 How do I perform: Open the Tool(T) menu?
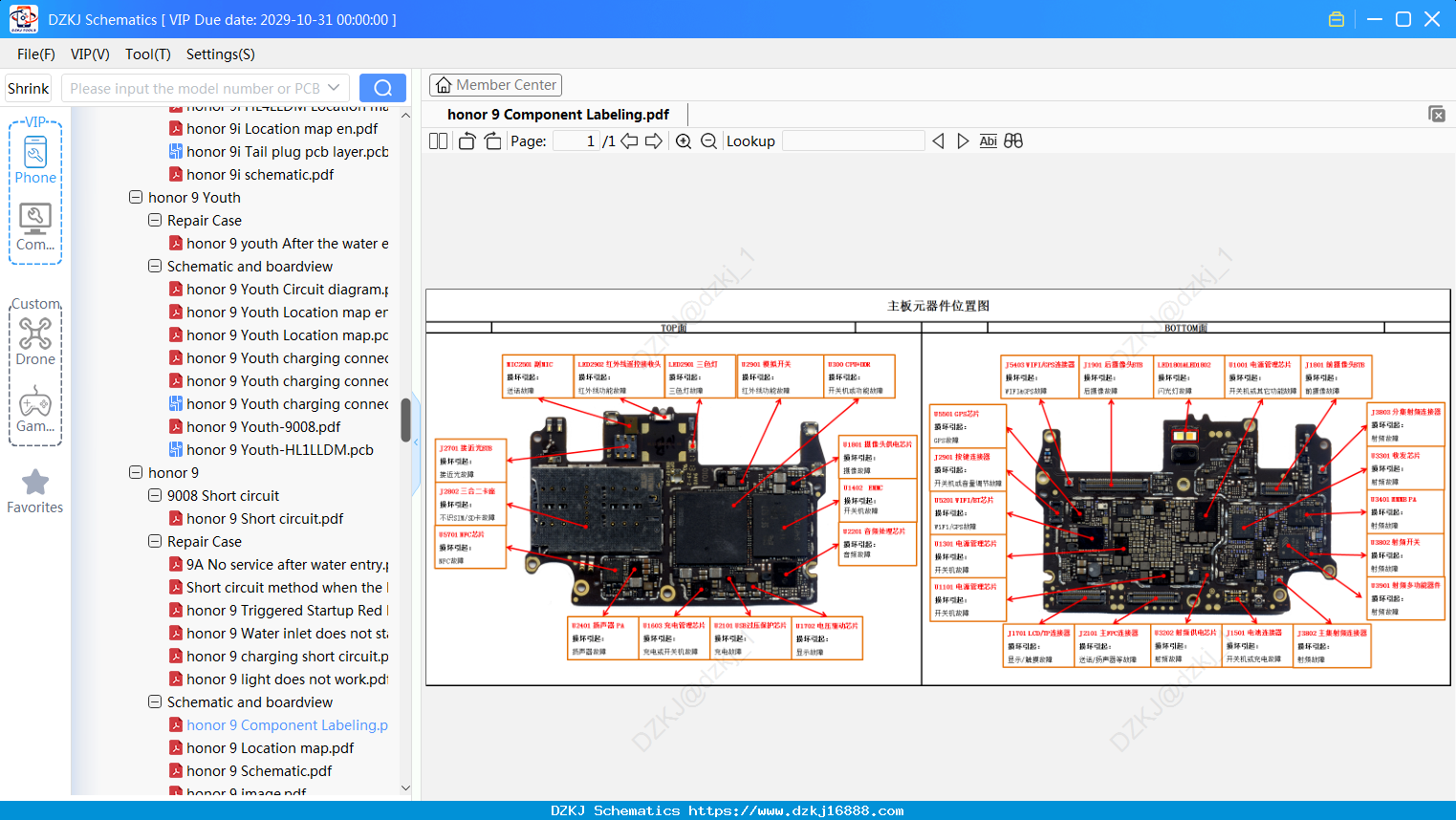[148, 54]
